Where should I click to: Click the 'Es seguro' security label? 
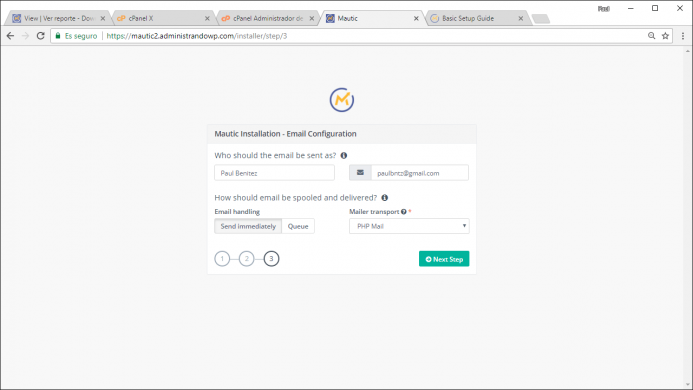(x=81, y=36)
